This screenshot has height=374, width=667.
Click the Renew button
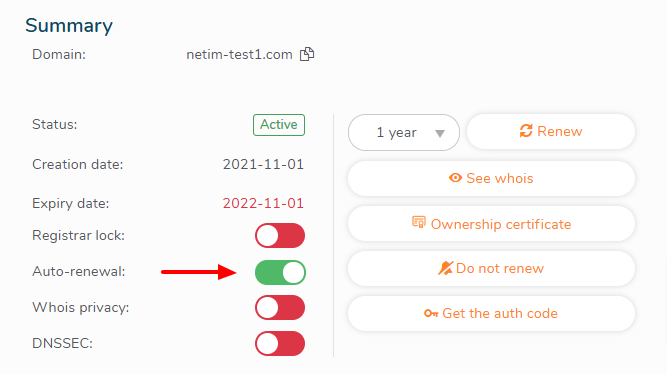point(551,131)
